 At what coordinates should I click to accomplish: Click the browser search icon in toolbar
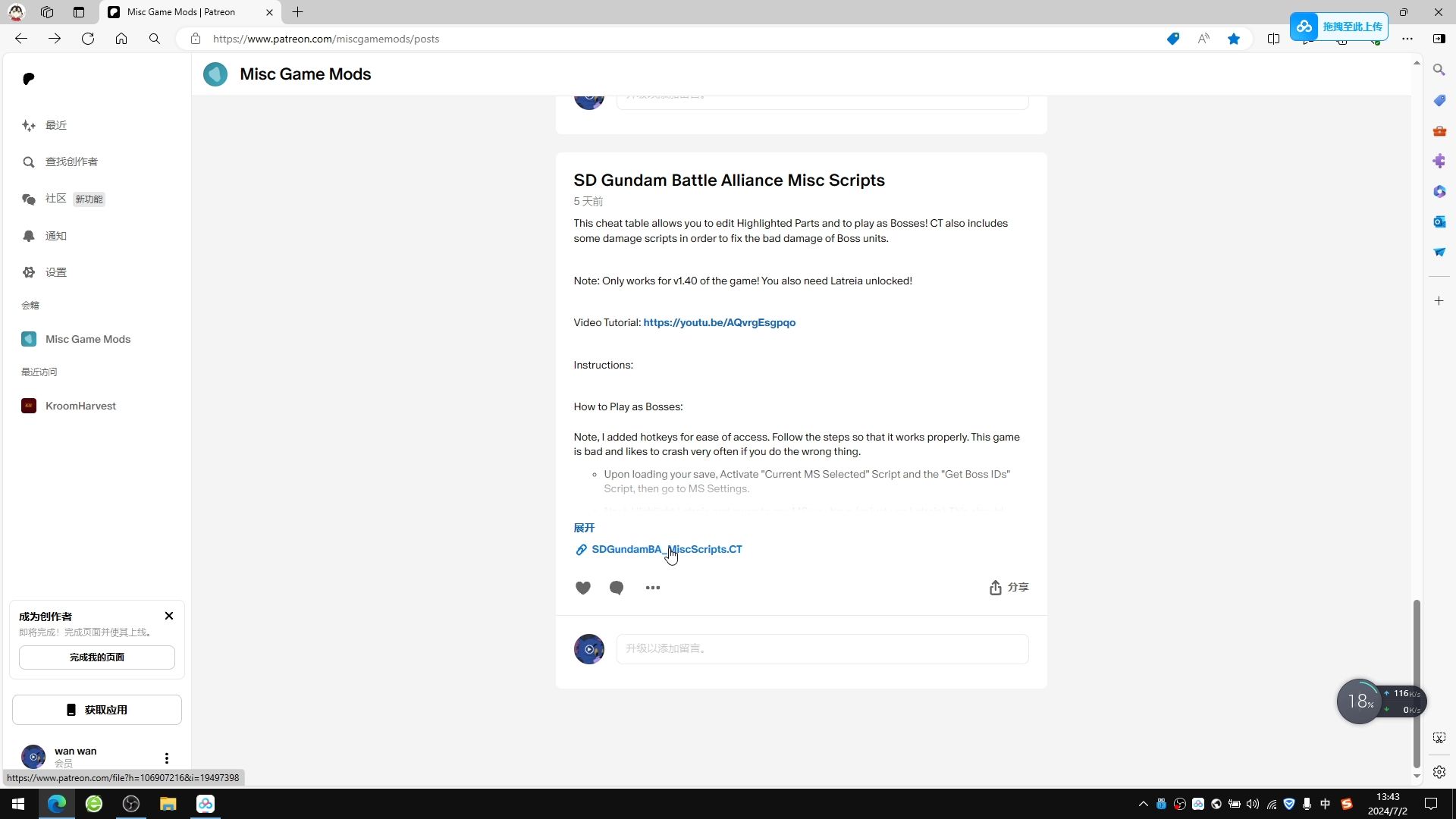[x=155, y=39]
